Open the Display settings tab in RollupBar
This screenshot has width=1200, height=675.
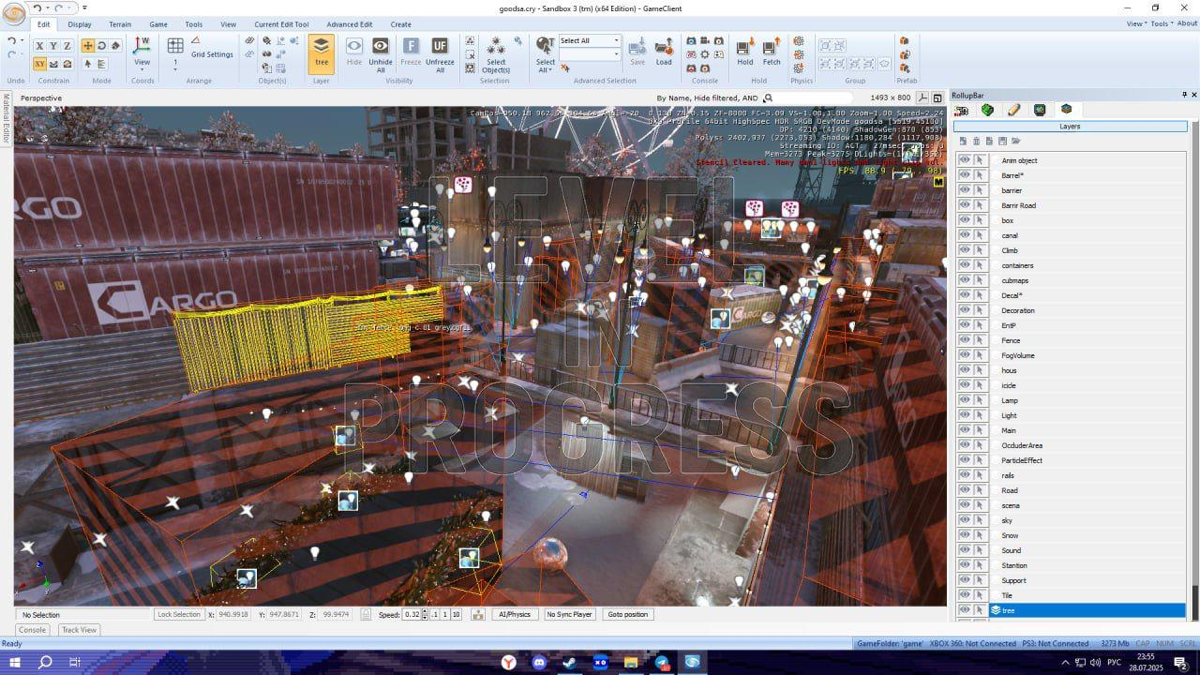click(1040, 110)
